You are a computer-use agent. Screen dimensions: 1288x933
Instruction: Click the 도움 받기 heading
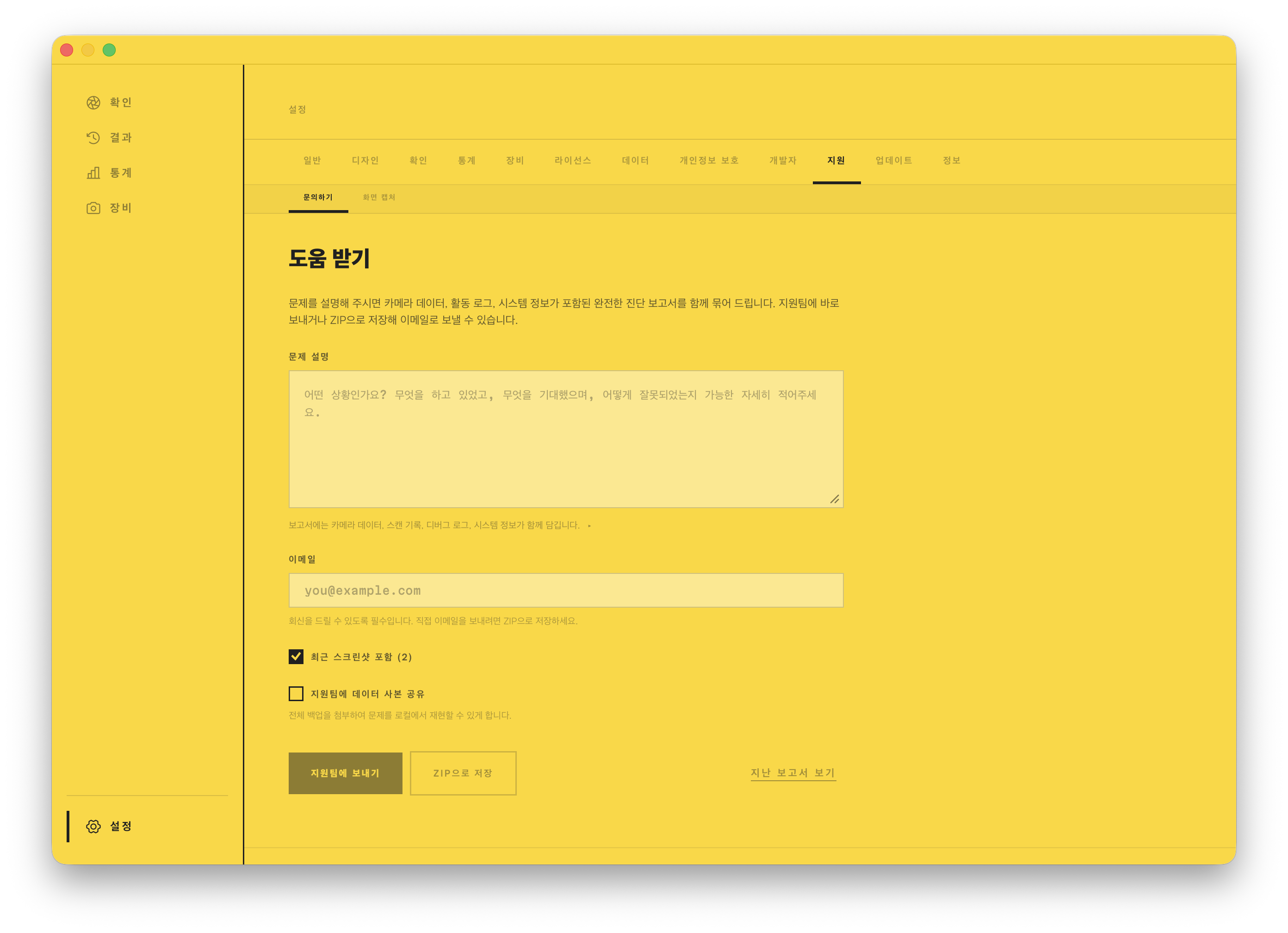click(x=329, y=259)
